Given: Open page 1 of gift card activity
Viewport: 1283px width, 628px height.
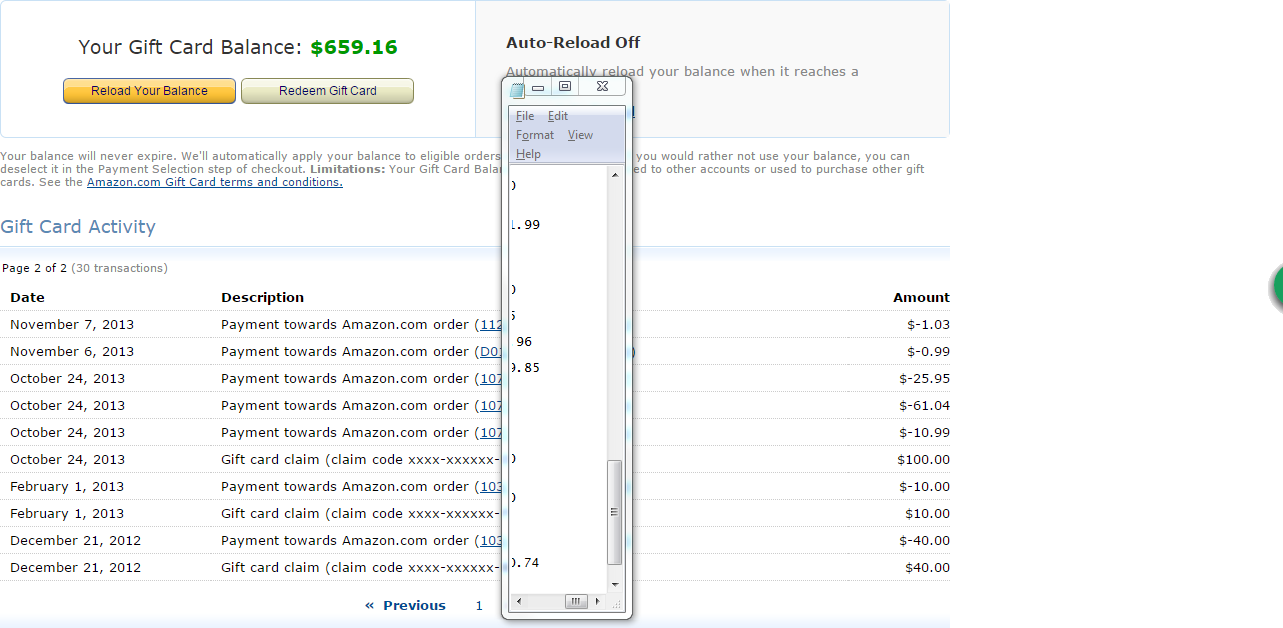Looking at the screenshot, I should [479, 605].
